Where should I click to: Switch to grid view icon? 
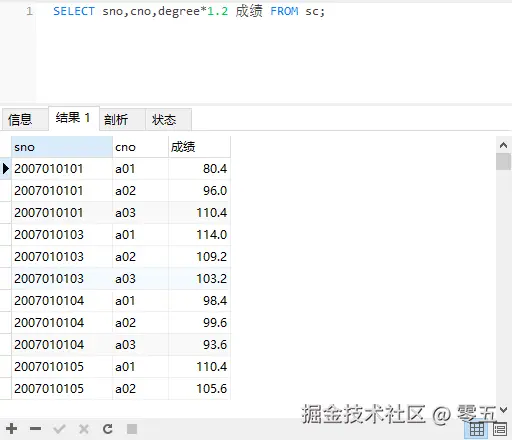477,429
